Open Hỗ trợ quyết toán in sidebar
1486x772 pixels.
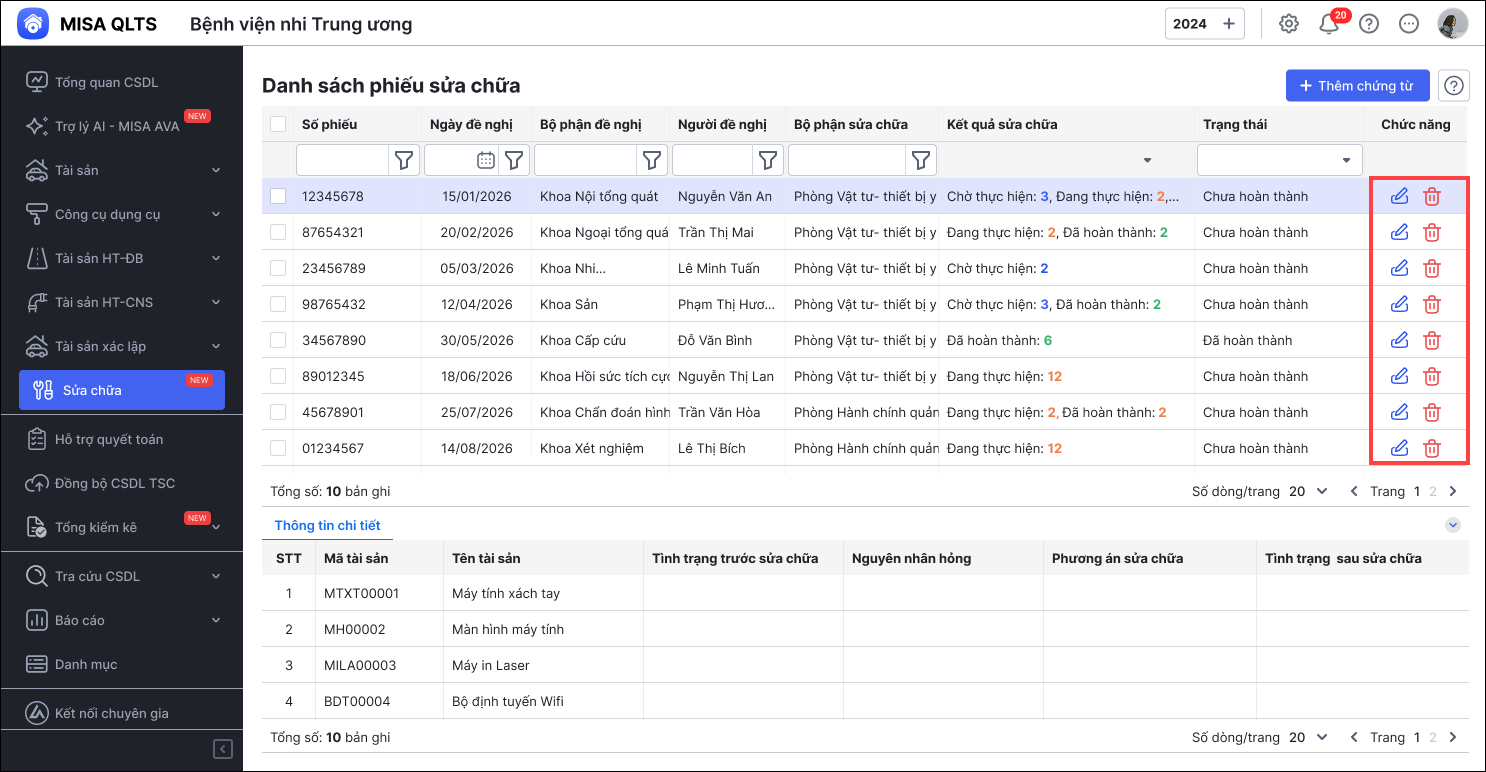[x=108, y=439]
